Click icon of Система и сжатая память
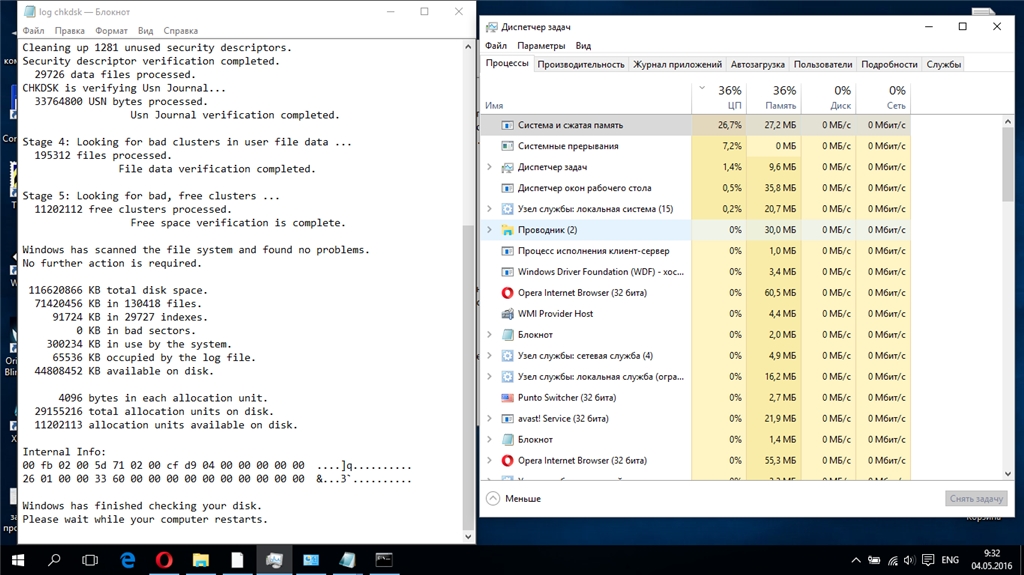 click(x=507, y=125)
